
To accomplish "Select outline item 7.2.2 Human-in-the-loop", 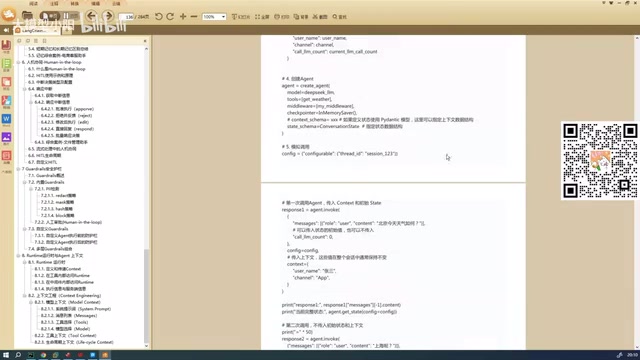I will [68, 222].
